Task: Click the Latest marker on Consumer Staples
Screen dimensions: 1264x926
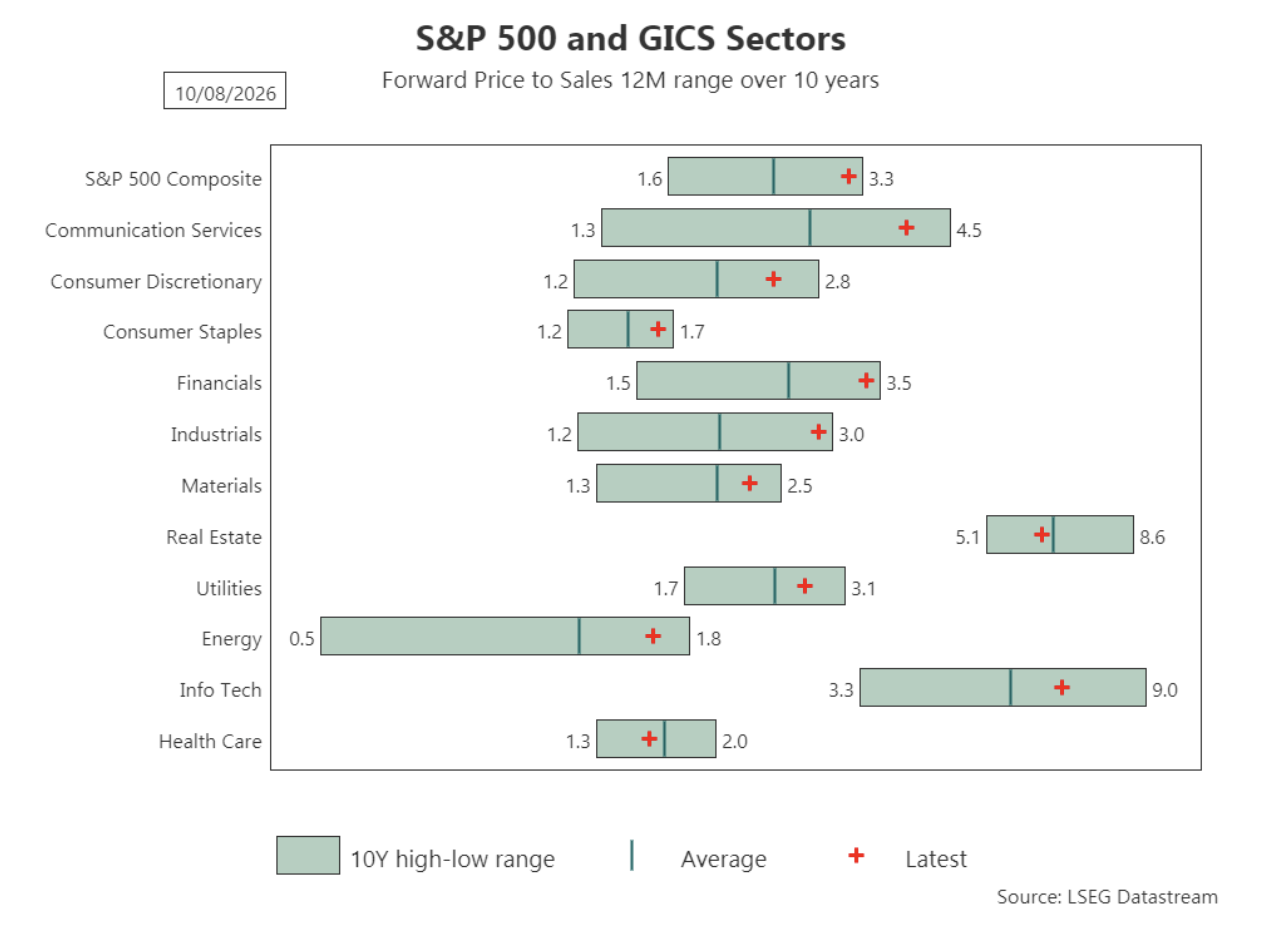Action: [657, 329]
